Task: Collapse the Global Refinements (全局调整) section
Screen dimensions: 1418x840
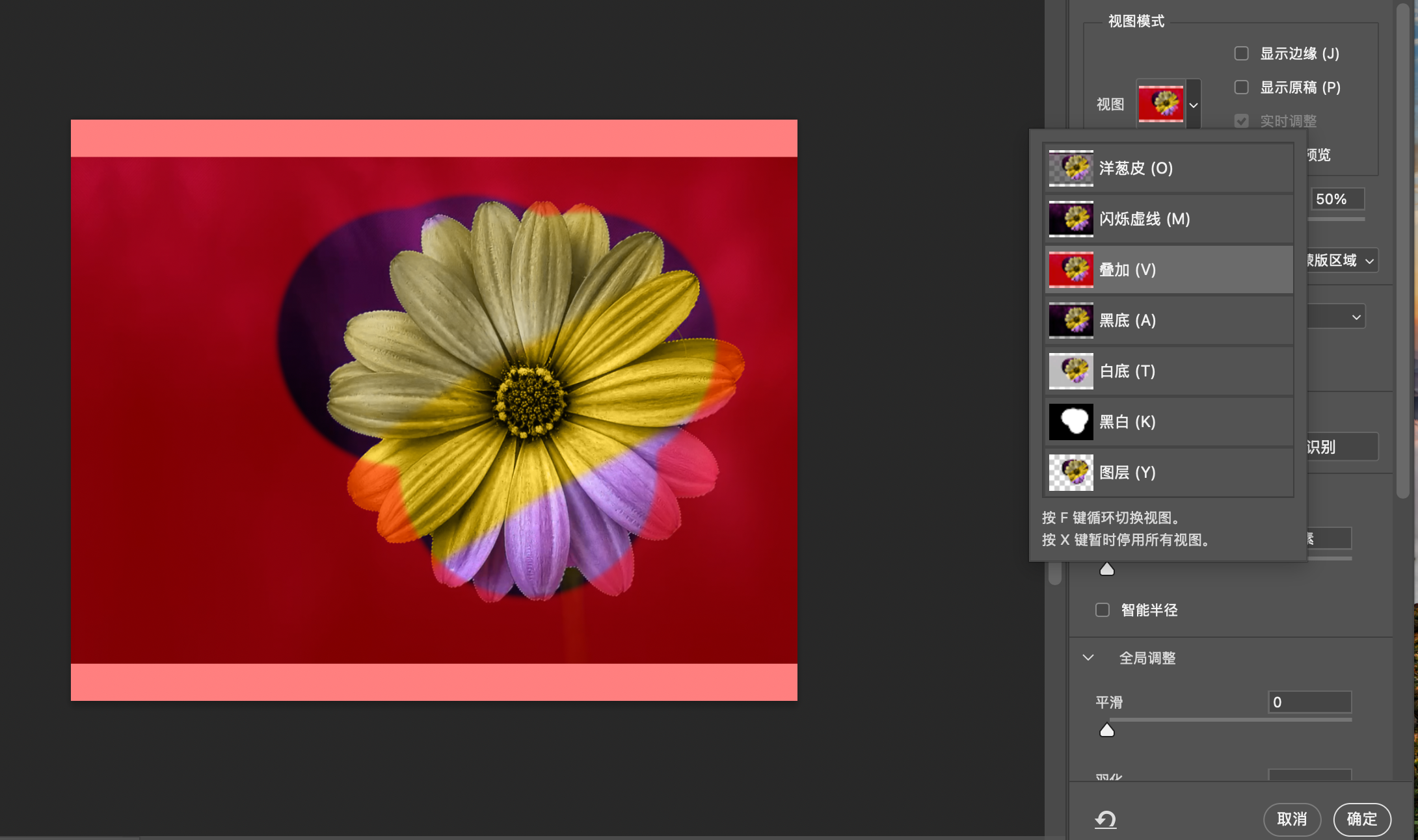Action: tap(1088, 658)
